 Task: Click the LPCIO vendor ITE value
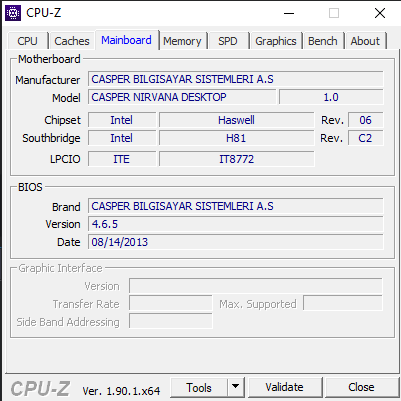(122, 159)
